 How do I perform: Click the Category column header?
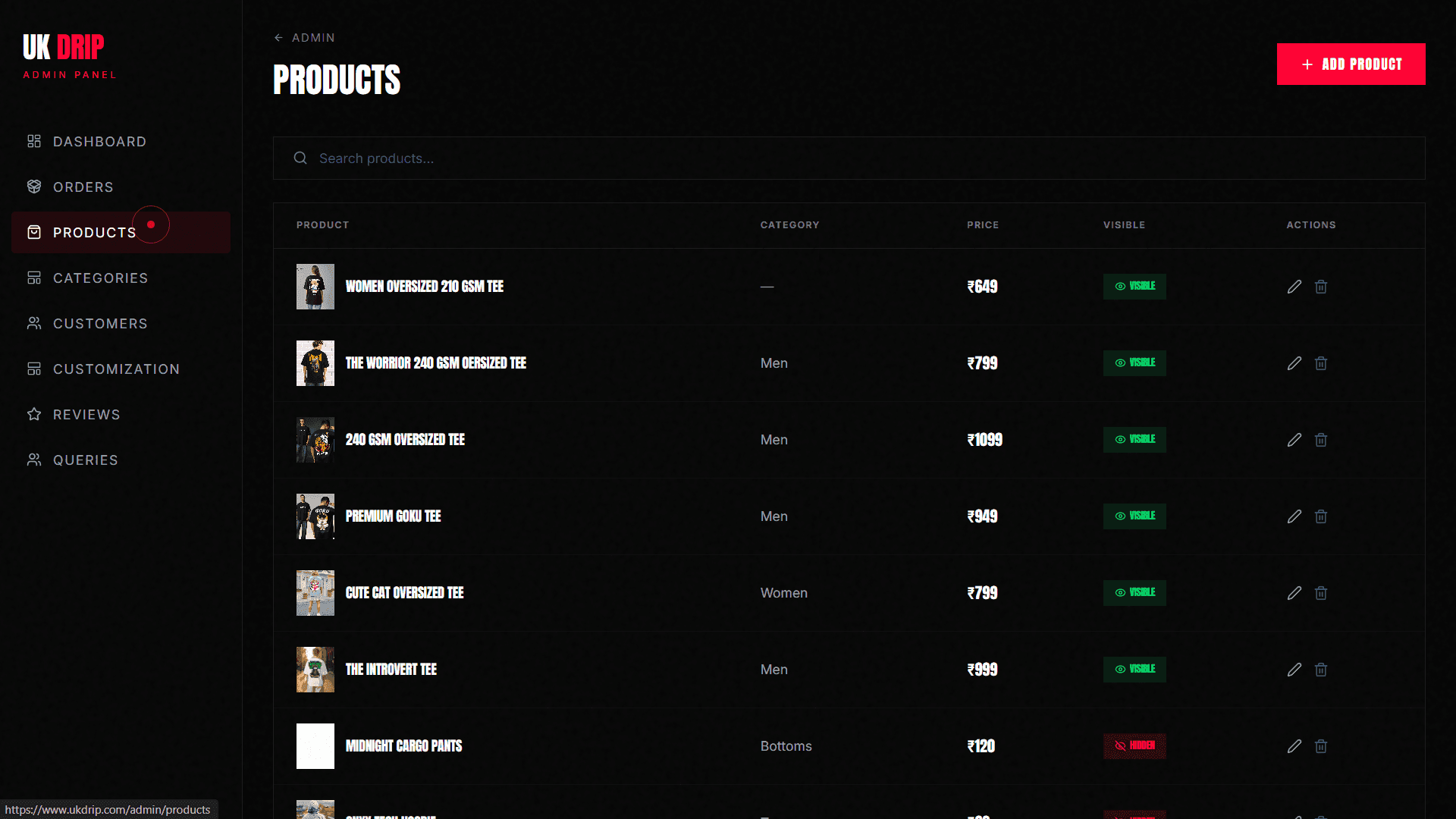pos(790,225)
